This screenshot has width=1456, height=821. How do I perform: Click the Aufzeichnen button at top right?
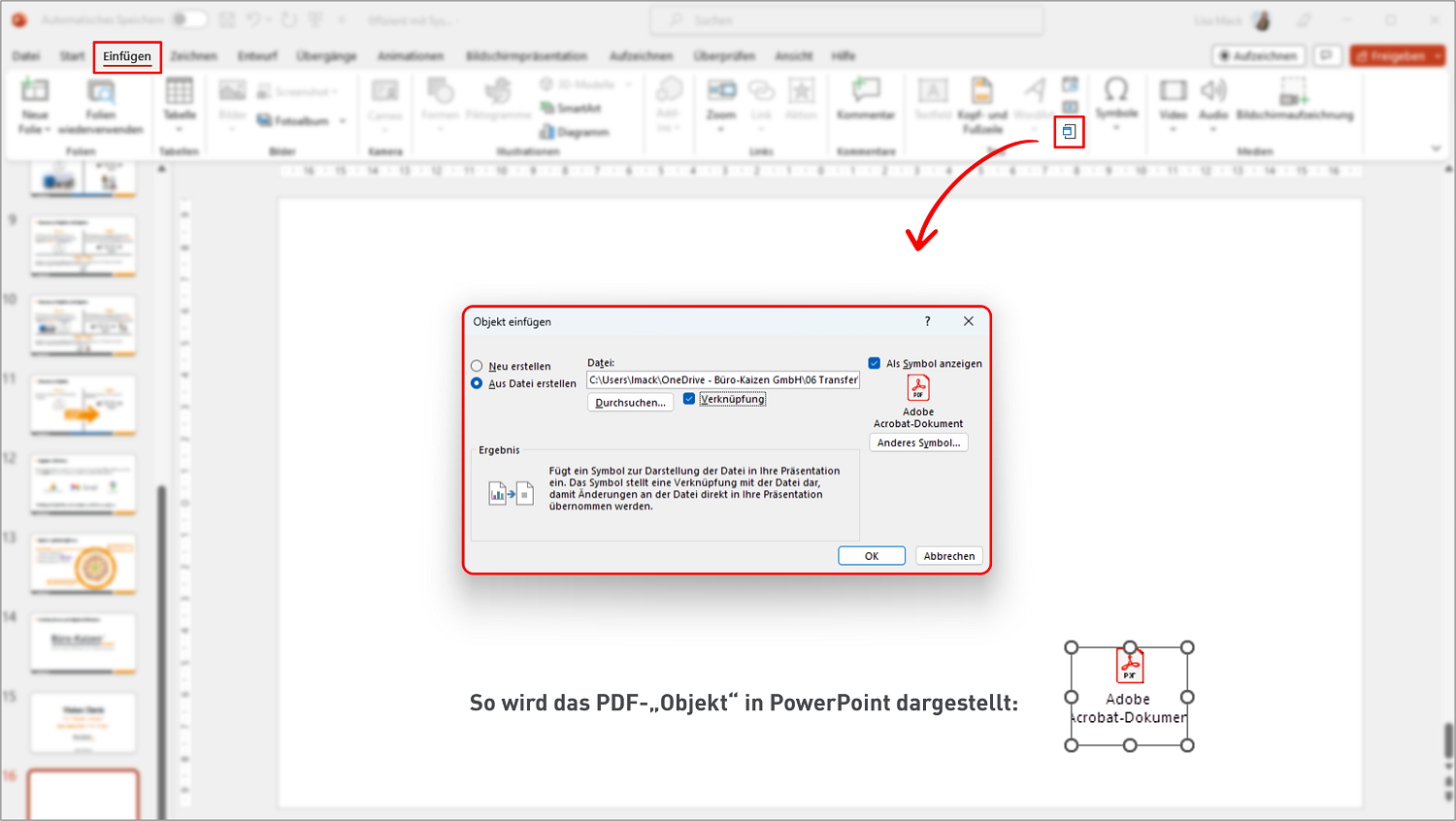point(1258,56)
